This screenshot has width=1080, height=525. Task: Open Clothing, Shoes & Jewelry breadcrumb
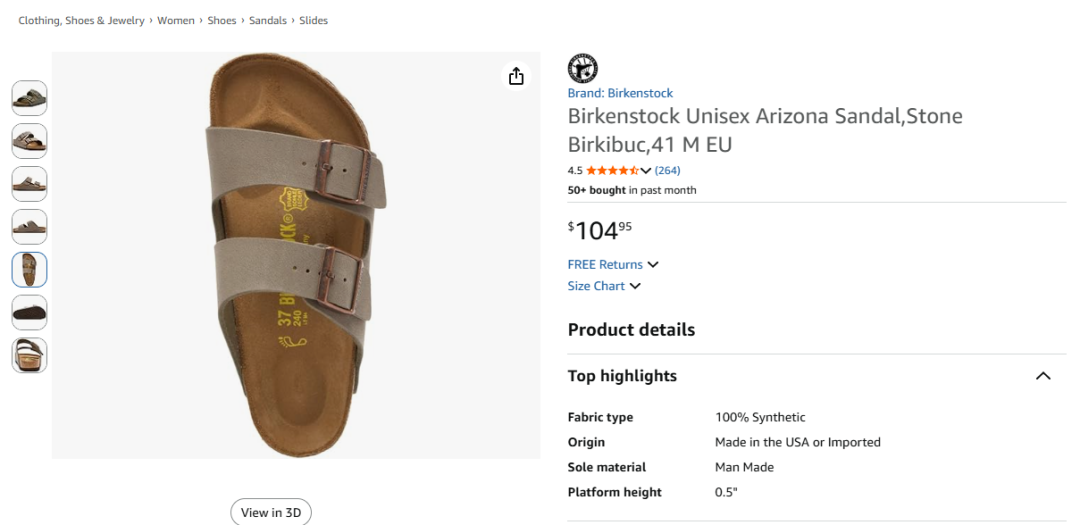(81, 21)
